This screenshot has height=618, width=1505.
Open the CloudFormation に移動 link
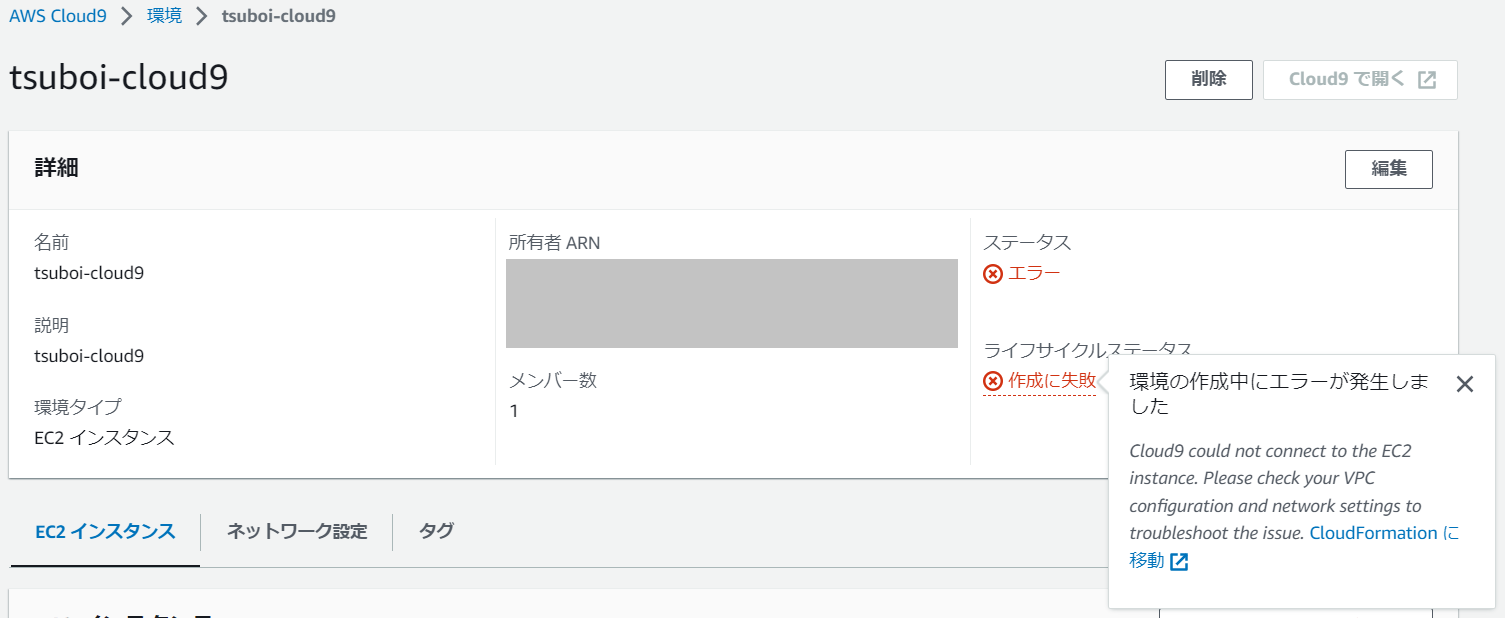click(1372, 534)
